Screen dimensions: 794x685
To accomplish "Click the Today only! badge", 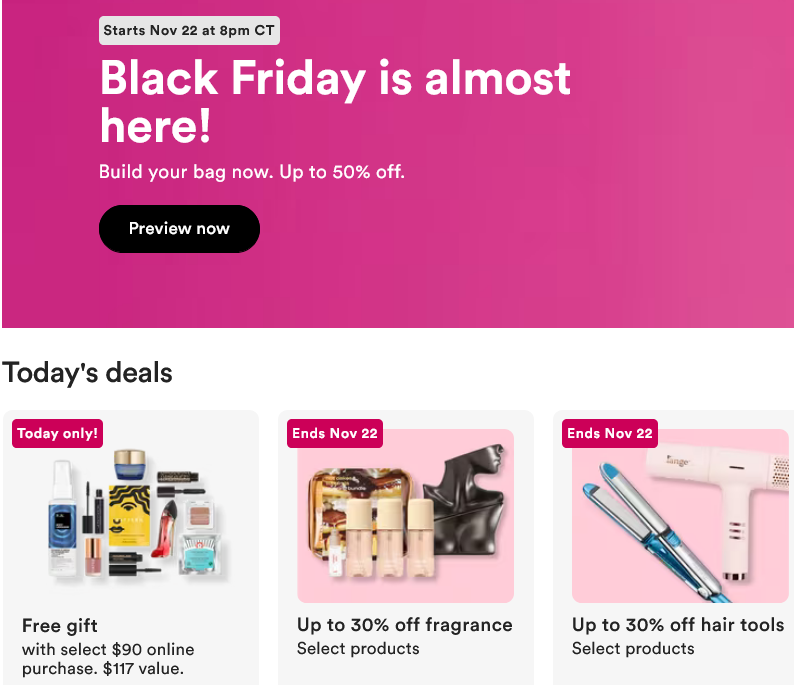I will click(58, 433).
